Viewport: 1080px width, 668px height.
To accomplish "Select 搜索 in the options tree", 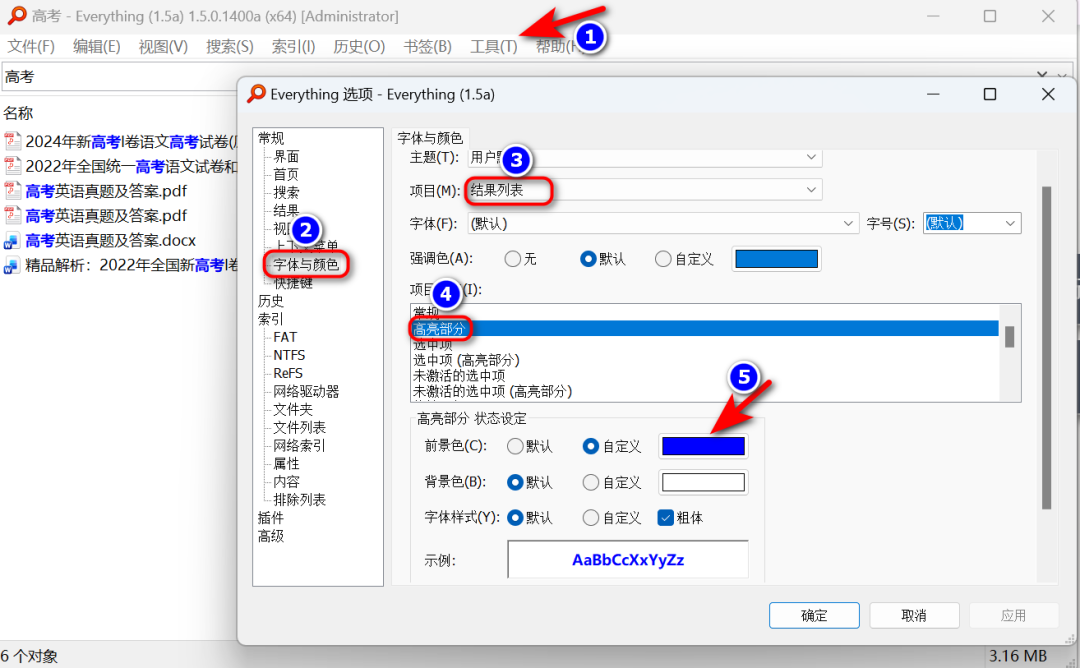I will [286, 192].
